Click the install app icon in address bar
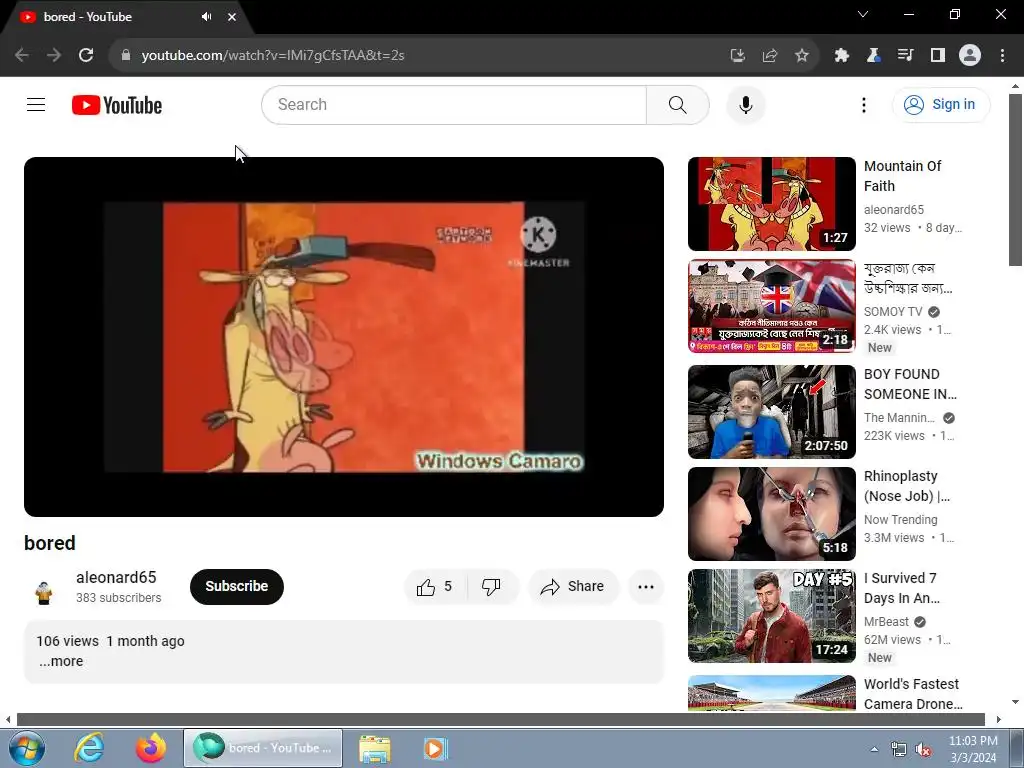The width and height of the screenshot is (1024, 768). (738, 55)
